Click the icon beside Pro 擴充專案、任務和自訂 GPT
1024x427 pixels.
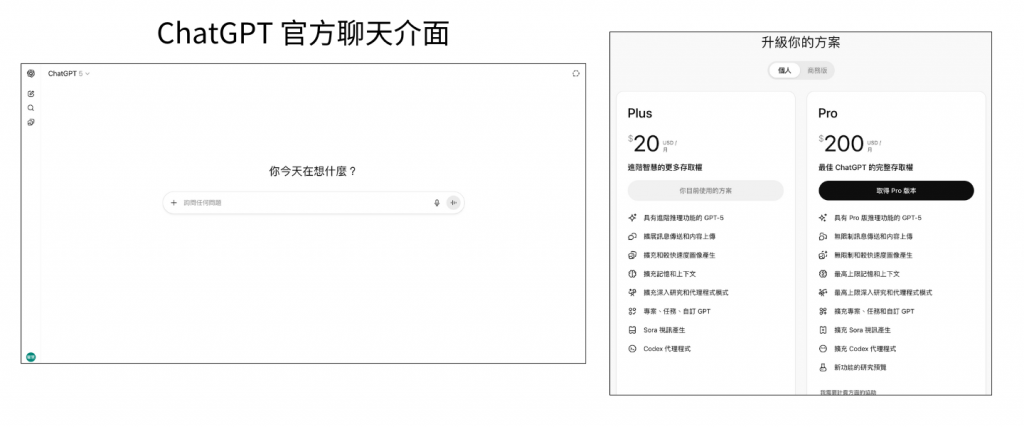pyautogui.click(x=823, y=311)
